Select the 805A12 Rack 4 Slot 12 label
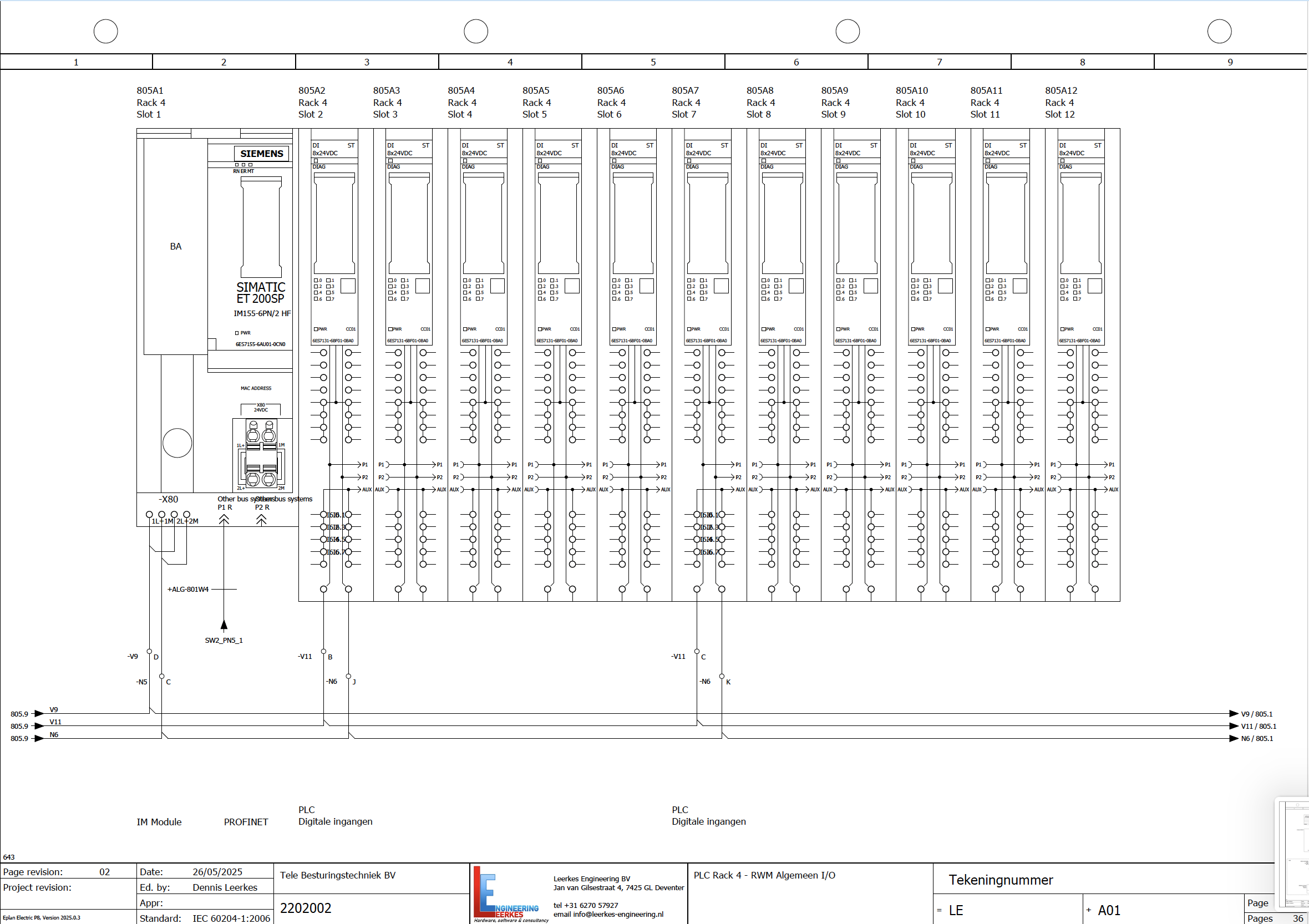 point(1061,102)
